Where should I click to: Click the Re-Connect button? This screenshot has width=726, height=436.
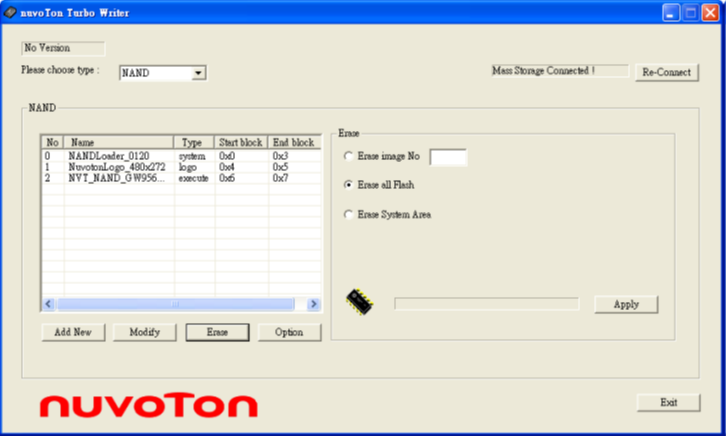[x=666, y=72]
